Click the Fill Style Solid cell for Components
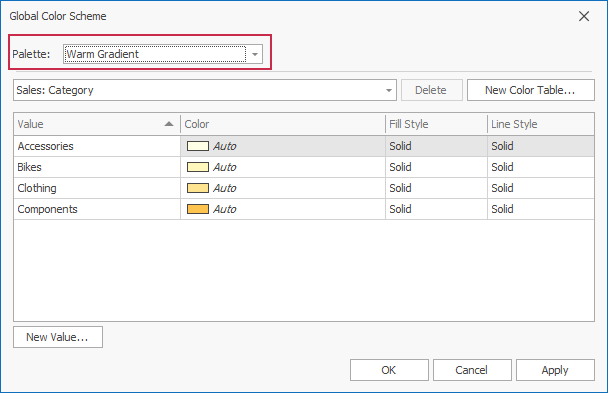This screenshot has width=608, height=393. pyautogui.click(x=437, y=209)
